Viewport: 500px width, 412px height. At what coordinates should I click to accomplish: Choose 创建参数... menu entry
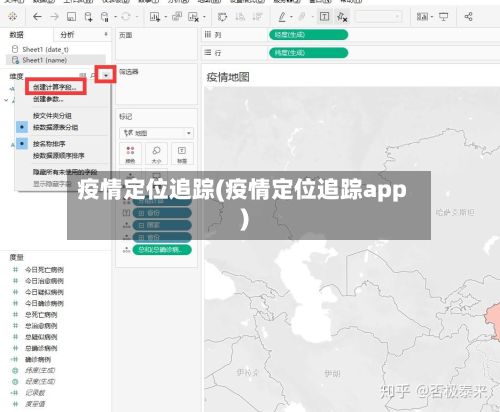48,99
